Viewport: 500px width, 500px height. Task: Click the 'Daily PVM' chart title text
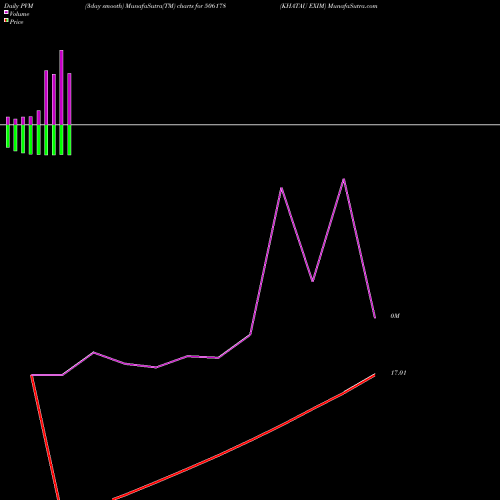pos(19,6)
